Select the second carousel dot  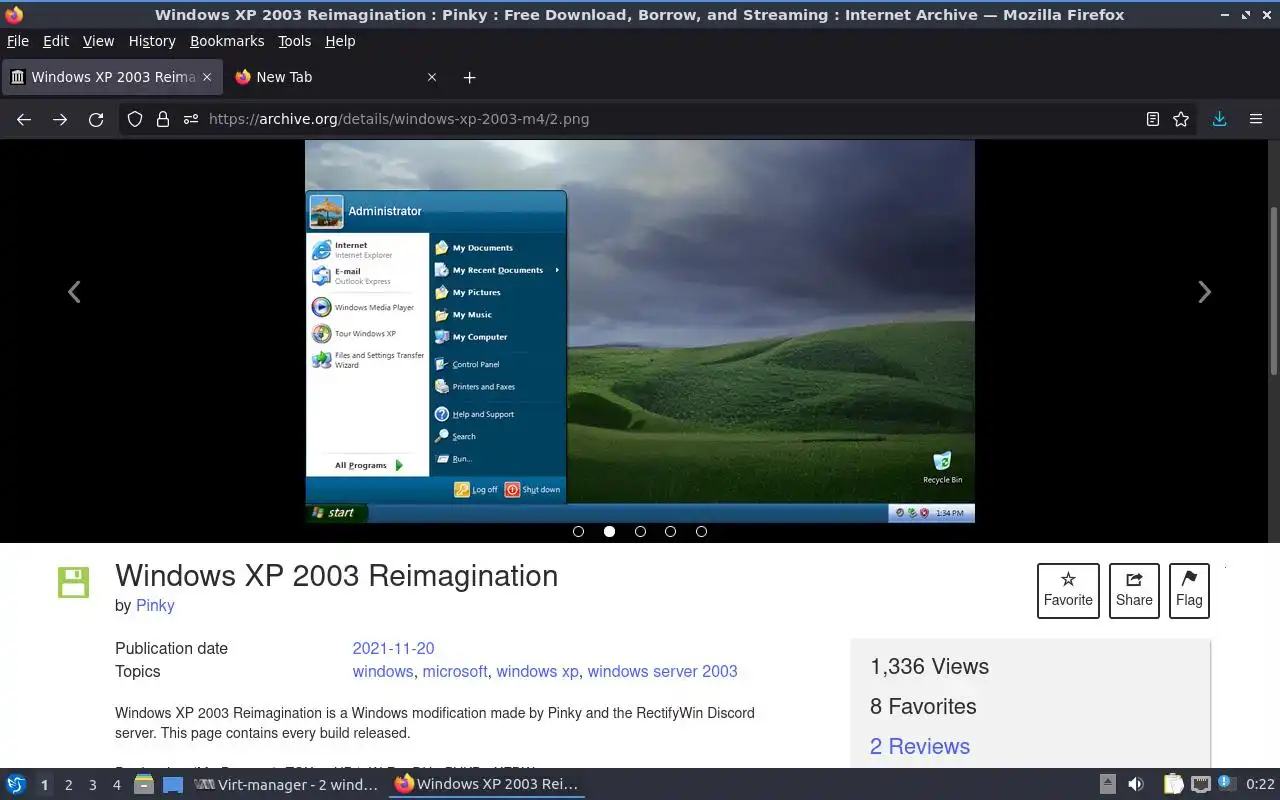609,531
